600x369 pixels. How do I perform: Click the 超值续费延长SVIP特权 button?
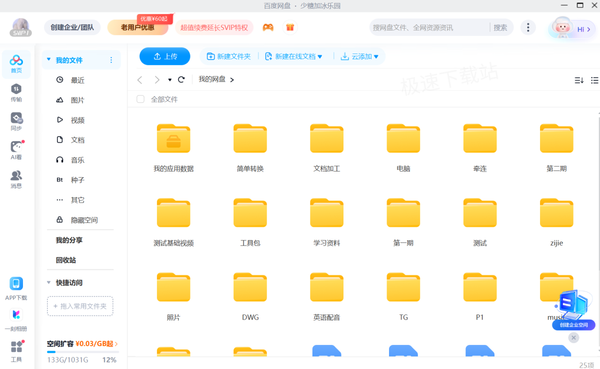[214, 28]
